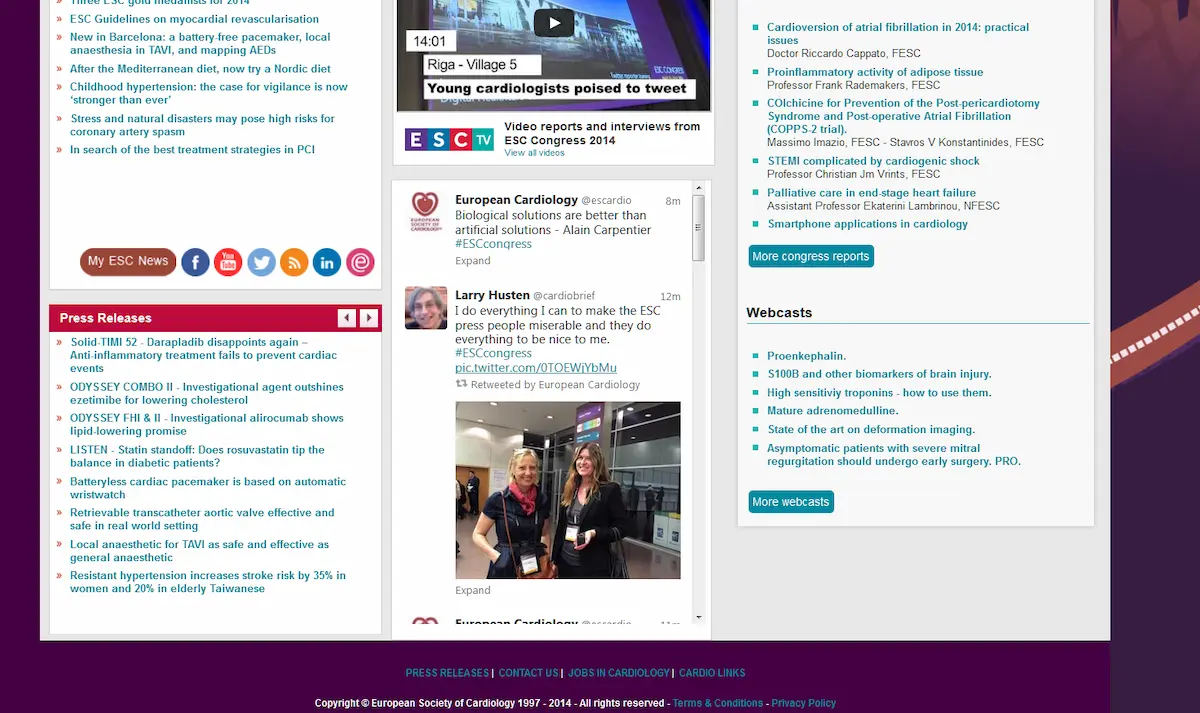Open the Proenkephalin webcast

click(x=806, y=356)
